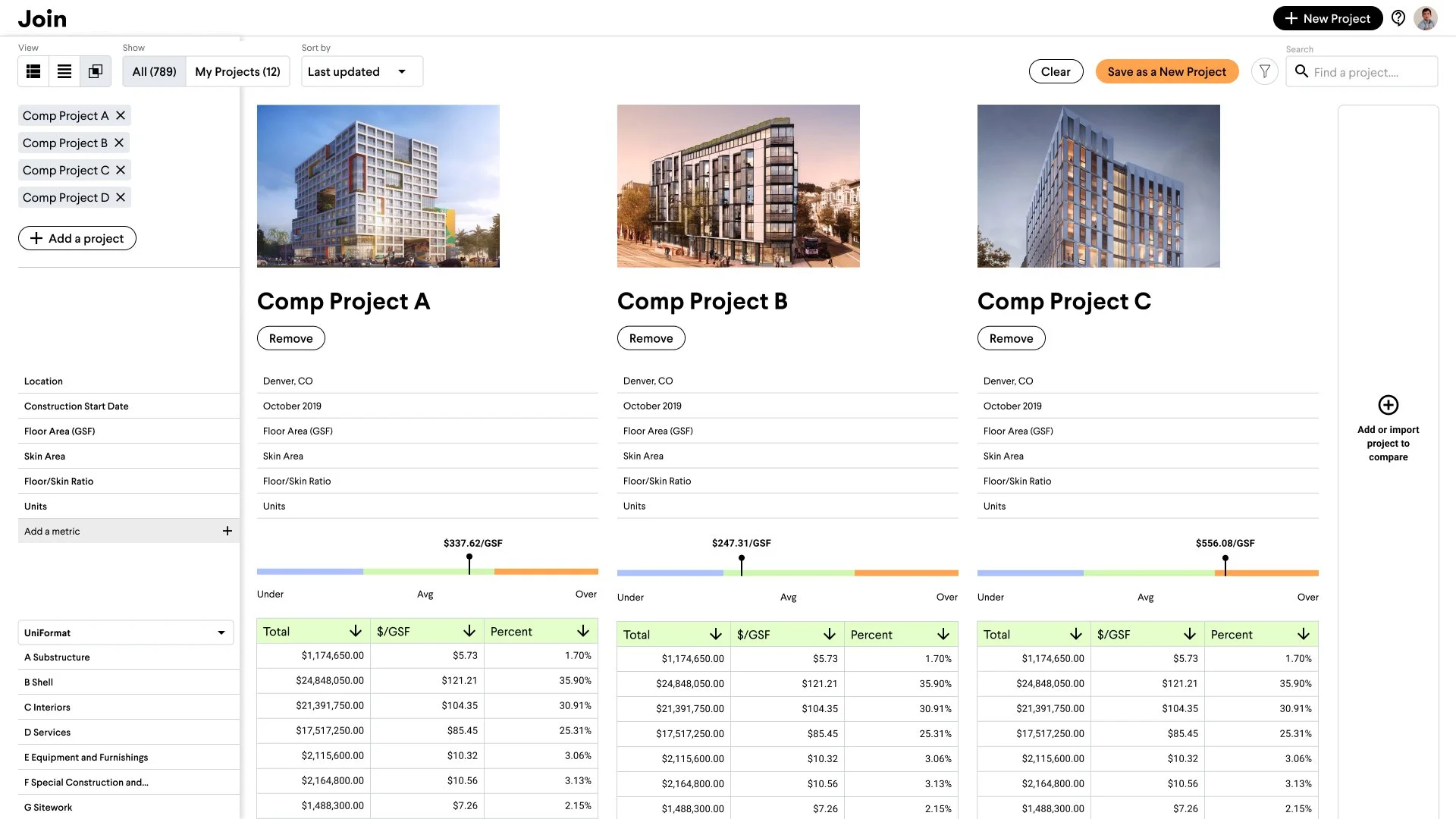
Task: Remove Comp Project A from comparison
Action: [x=291, y=338]
